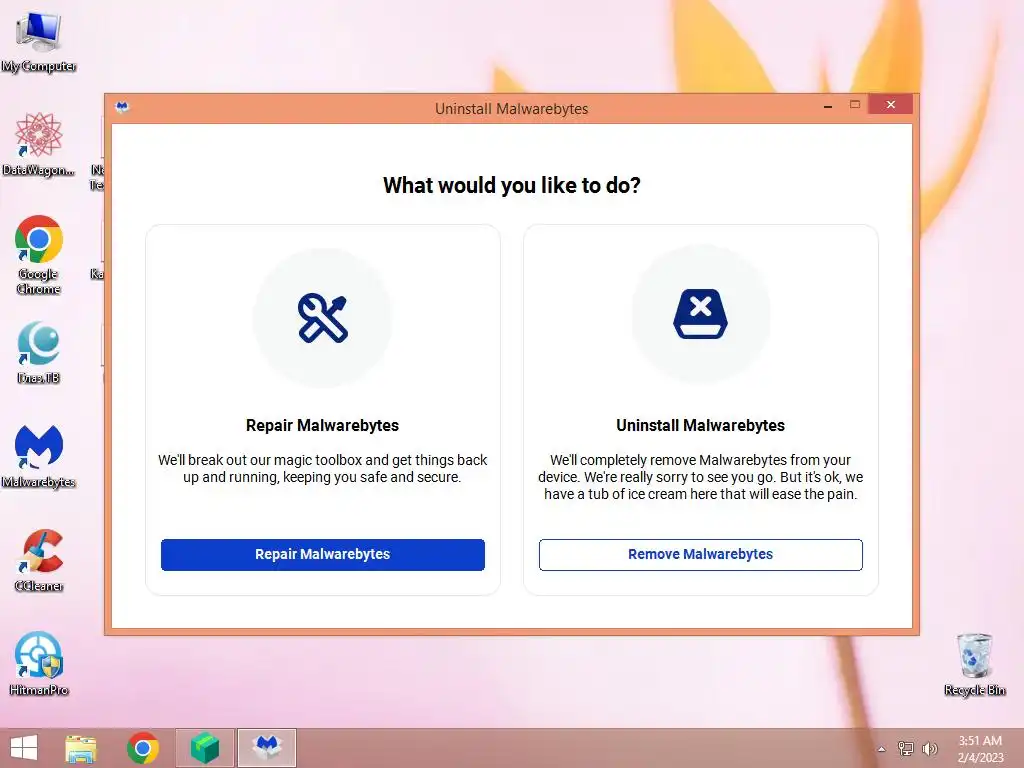
Task: Click the Repair Malwarebytes button
Action: 323,554
